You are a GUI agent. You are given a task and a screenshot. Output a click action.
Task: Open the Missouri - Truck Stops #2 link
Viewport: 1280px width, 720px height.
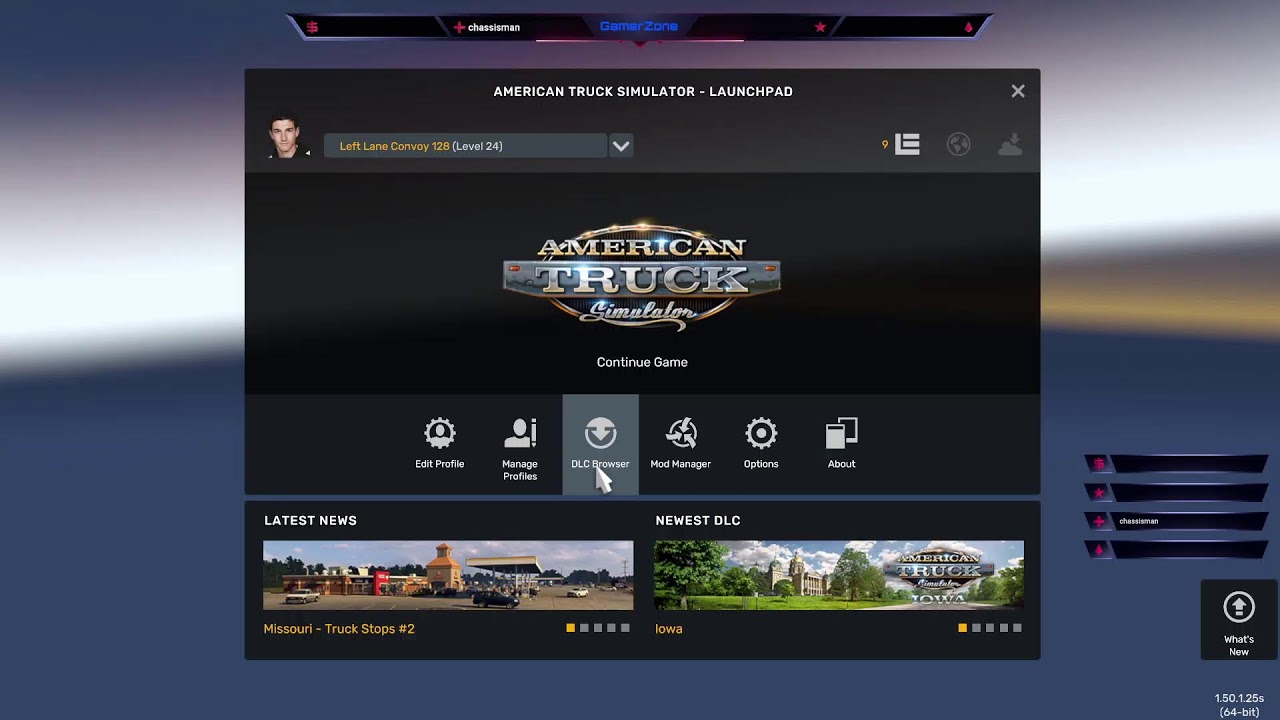(339, 629)
